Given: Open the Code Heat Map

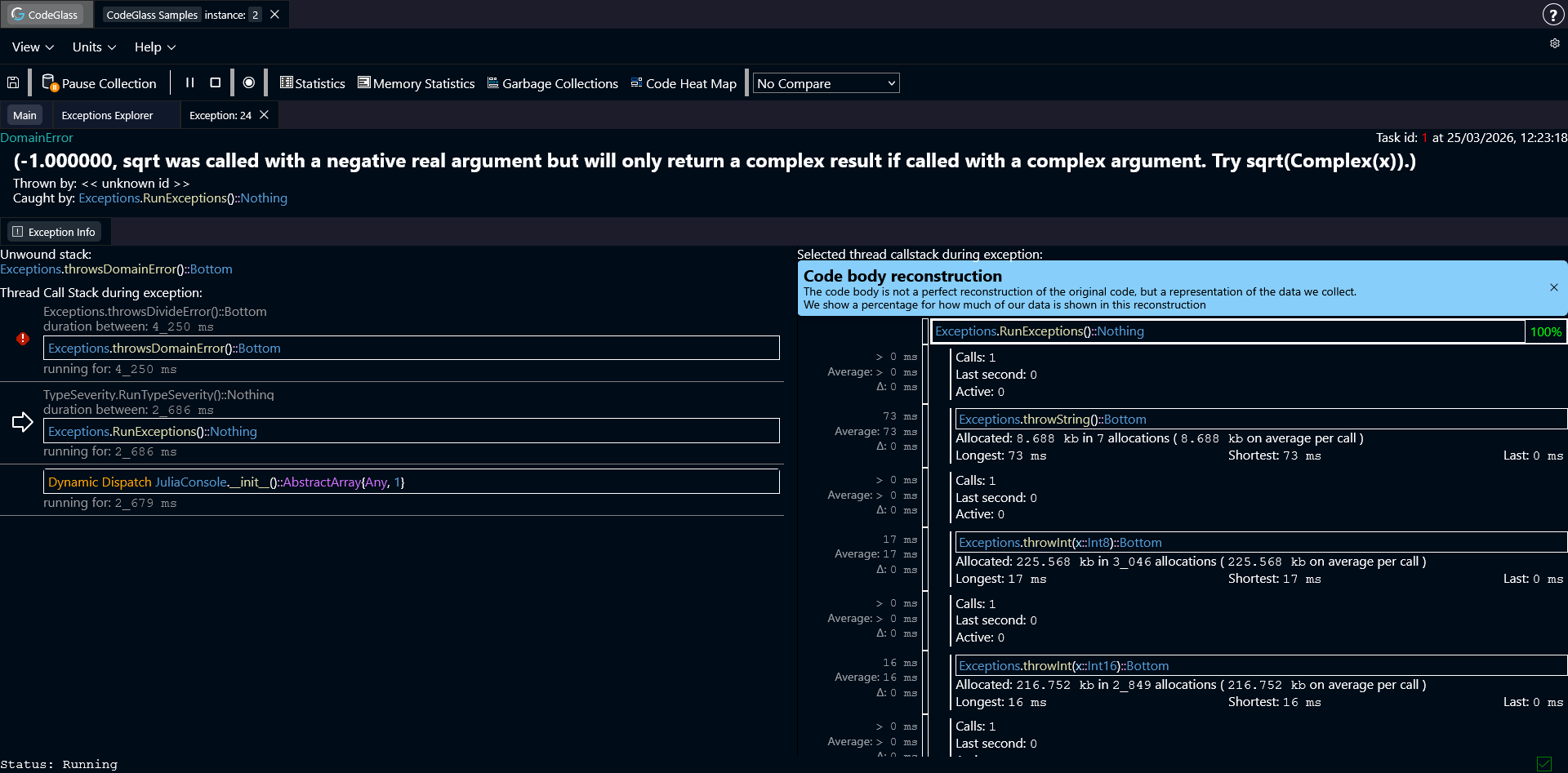Looking at the screenshot, I should click(x=684, y=82).
